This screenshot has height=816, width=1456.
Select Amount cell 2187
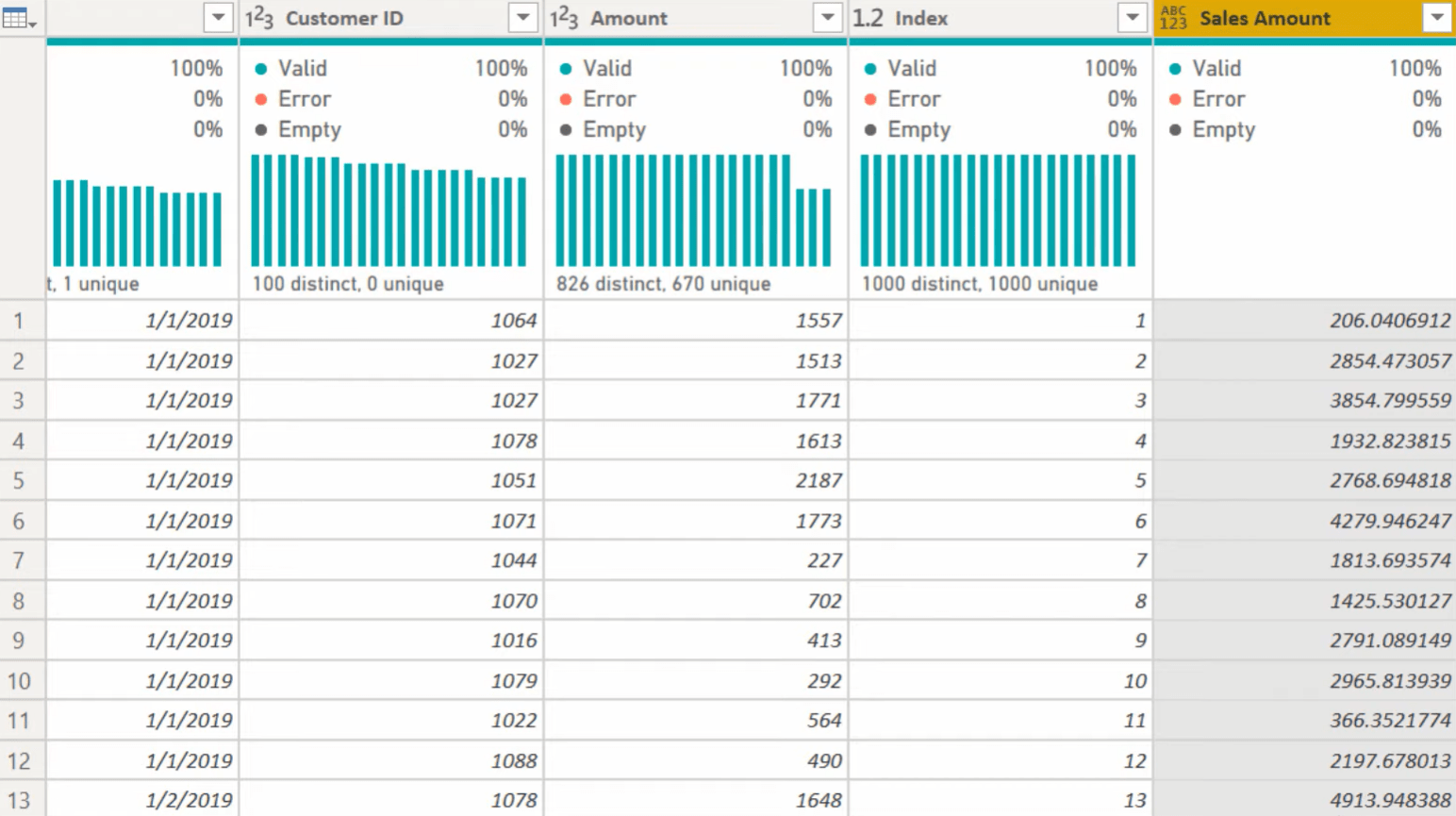click(x=696, y=481)
